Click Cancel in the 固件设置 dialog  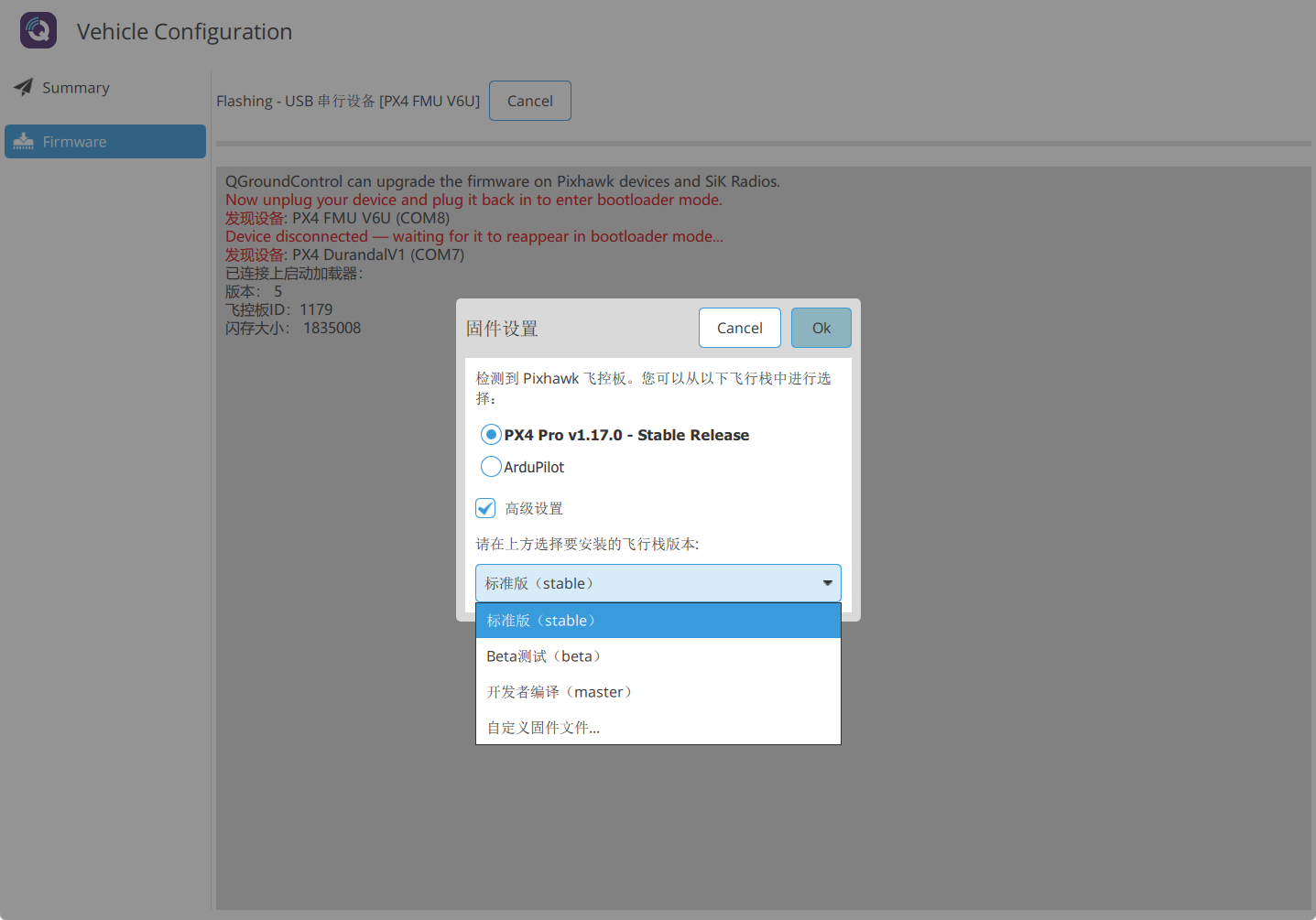coord(740,328)
